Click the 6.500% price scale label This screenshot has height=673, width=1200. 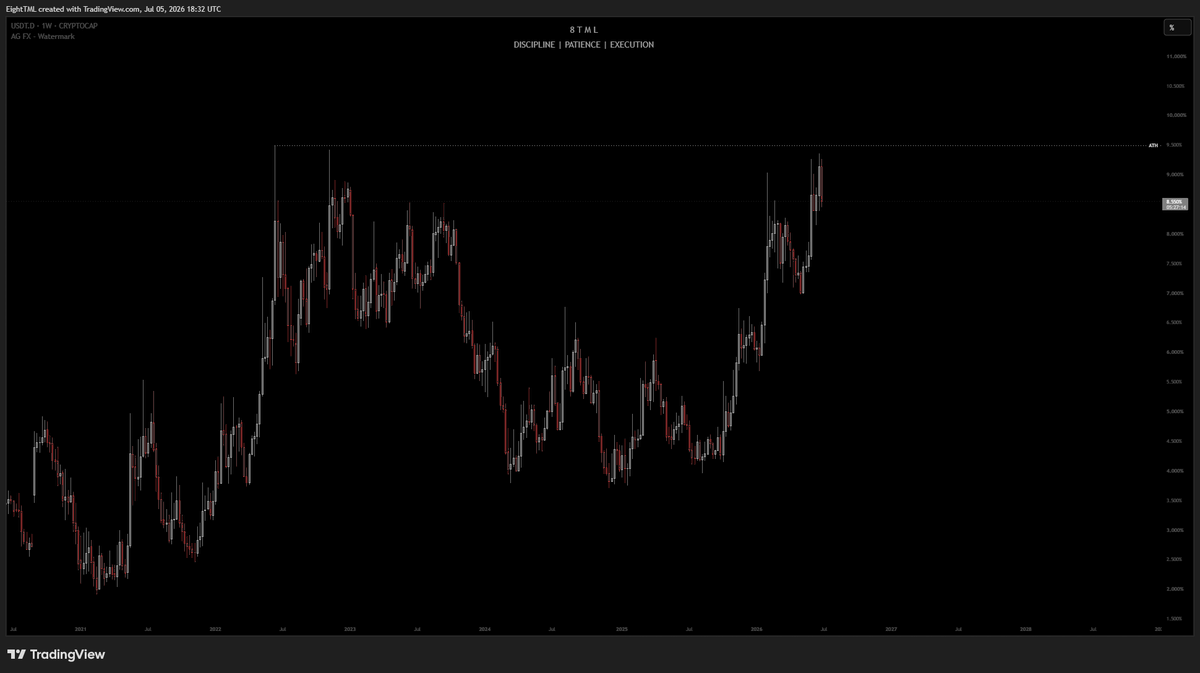[x=1175, y=323]
